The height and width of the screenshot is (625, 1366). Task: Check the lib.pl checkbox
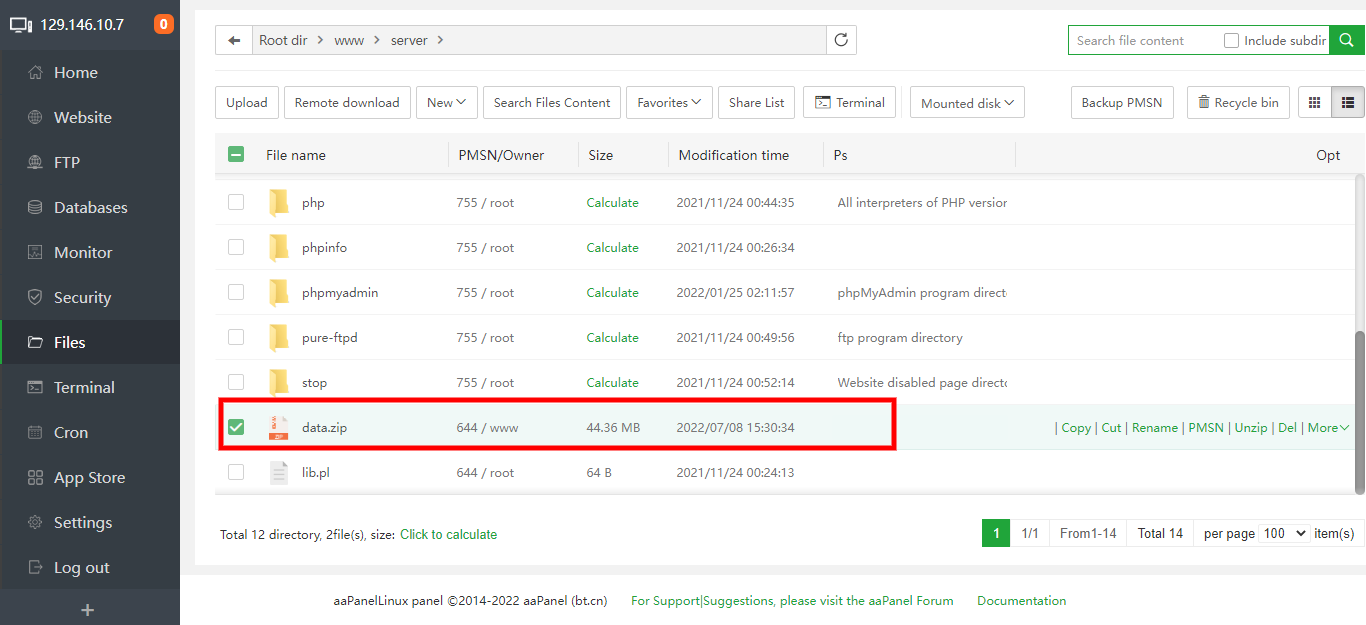236,472
